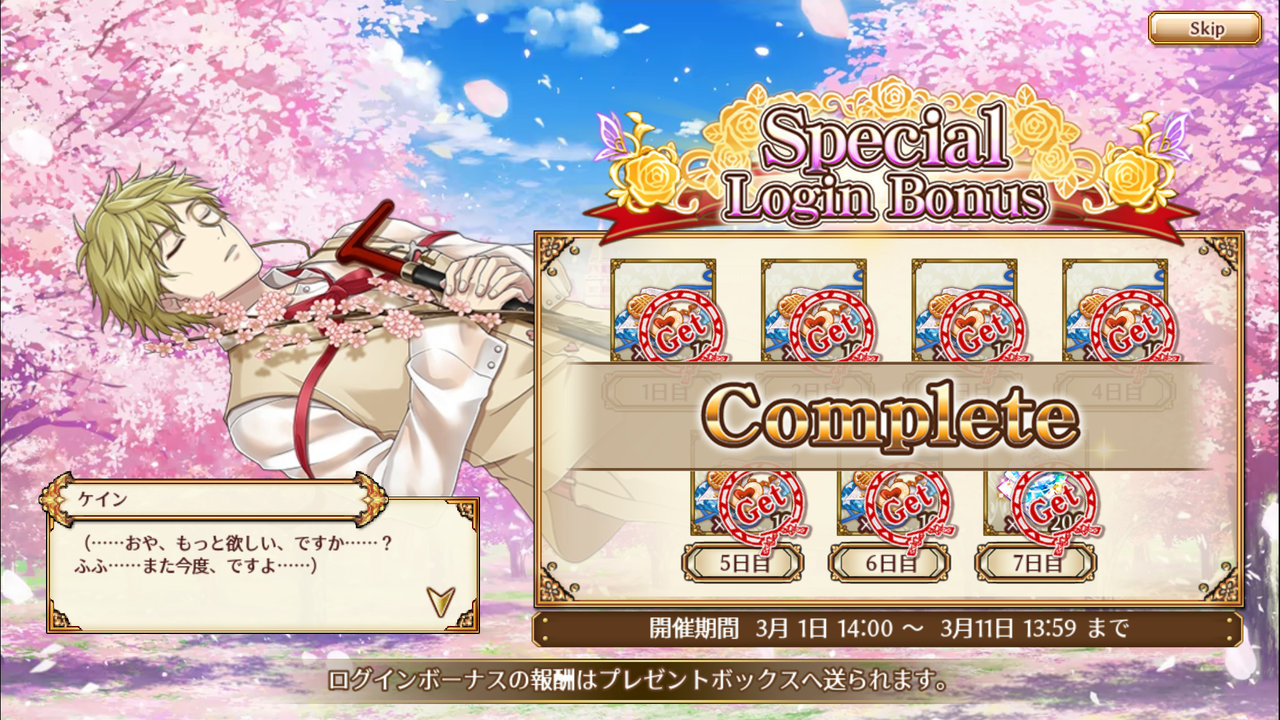Click the 6日目 label

889,563
